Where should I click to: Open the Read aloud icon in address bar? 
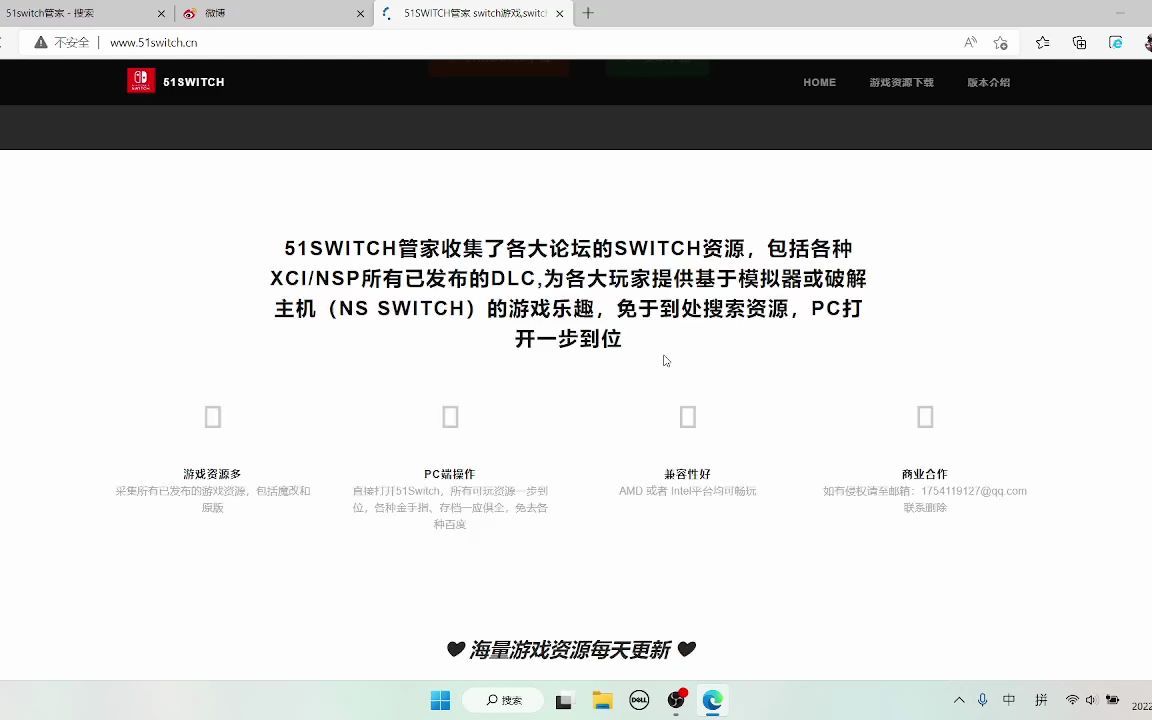[x=970, y=43]
